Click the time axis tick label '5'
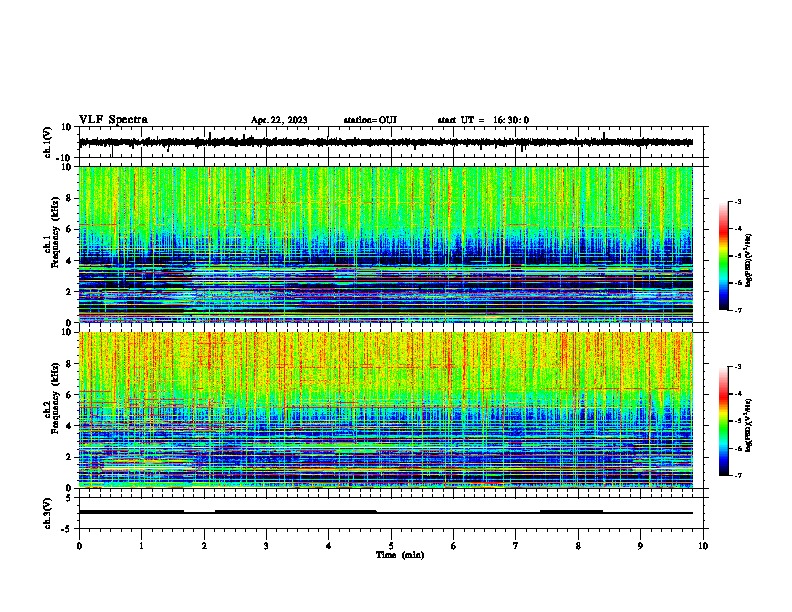792x612 pixels. coord(391,546)
